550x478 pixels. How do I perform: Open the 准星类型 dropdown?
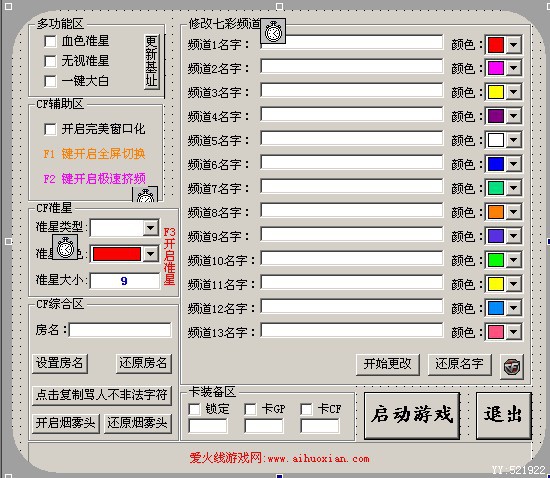150,228
